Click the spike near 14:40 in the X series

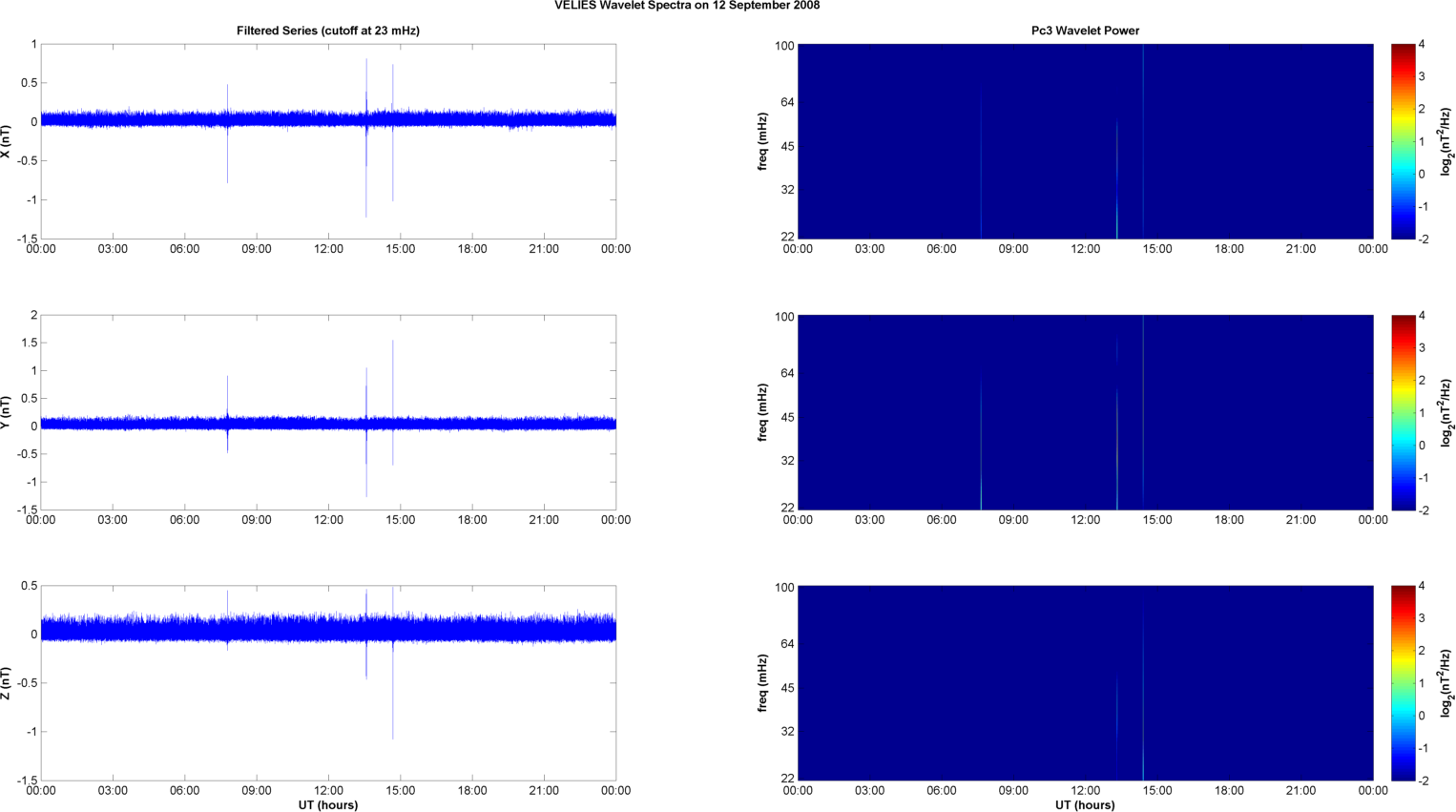click(x=393, y=133)
